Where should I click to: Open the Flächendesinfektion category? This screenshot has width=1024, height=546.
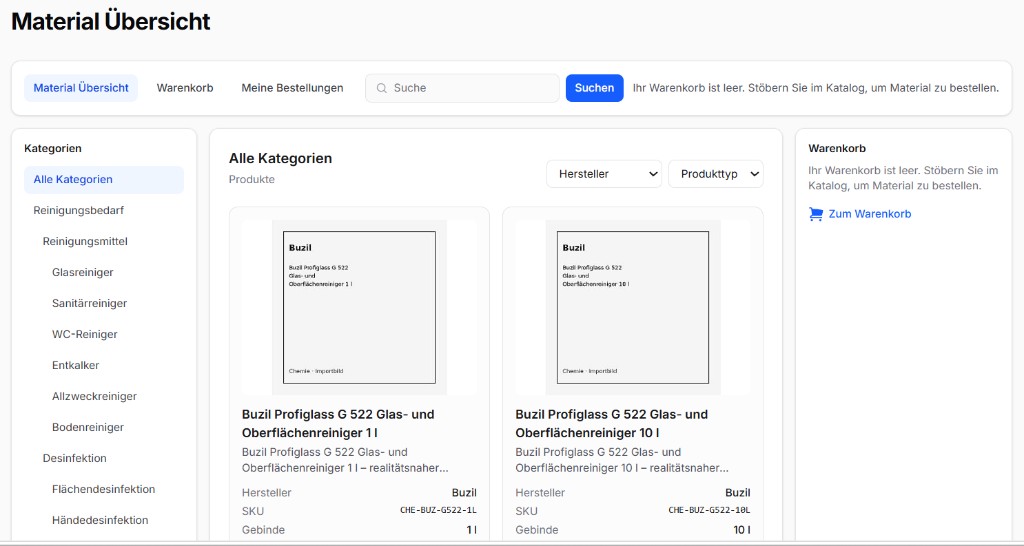click(104, 490)
